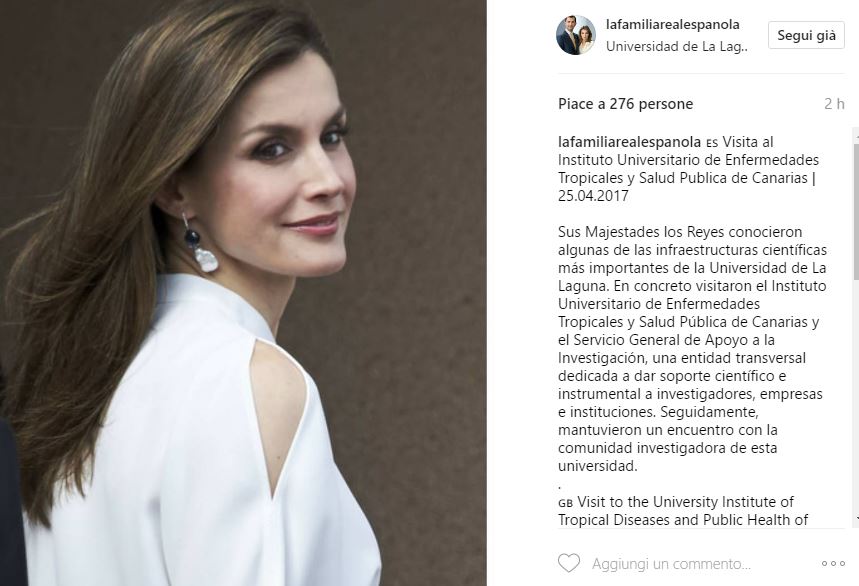Image resolution: width=859 pixels, height=586 pixels.
Task: View the Piace a 276 persone likes list
Action: tap(626, 104)
